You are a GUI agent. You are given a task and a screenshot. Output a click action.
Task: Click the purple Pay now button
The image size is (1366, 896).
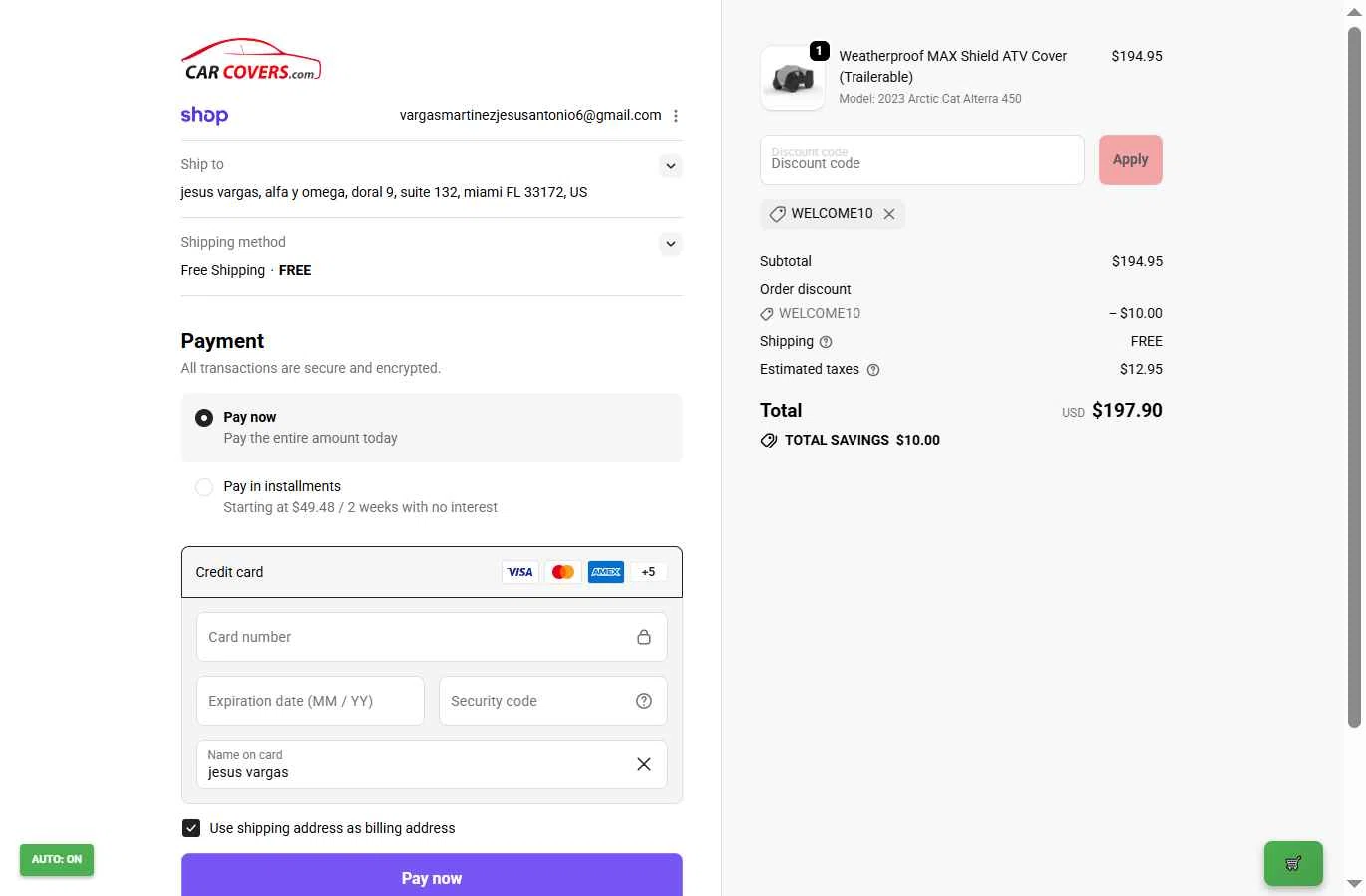tap(432, 877)
